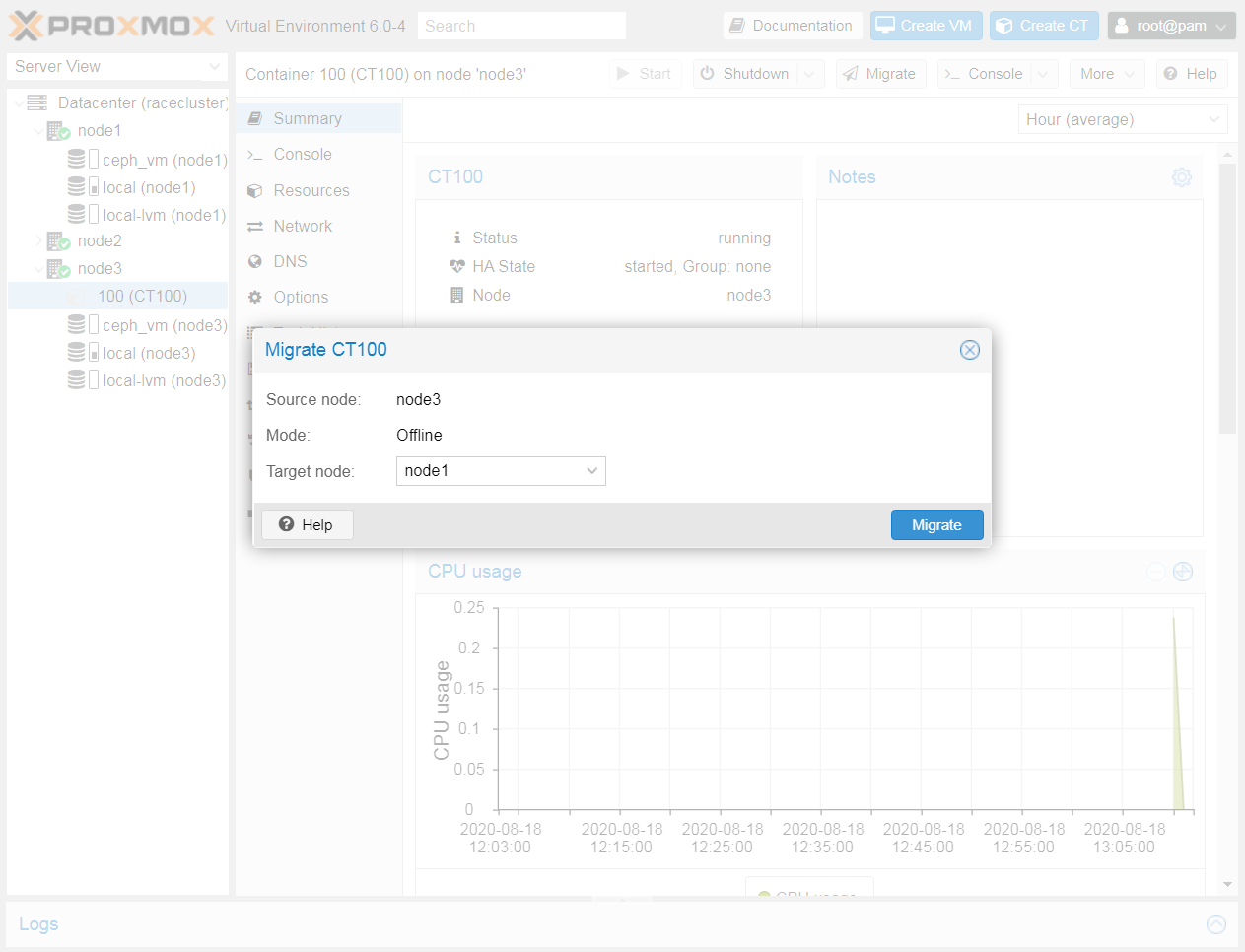Click the Status info icon
The image size is (1245, 952).
point(457,238)
